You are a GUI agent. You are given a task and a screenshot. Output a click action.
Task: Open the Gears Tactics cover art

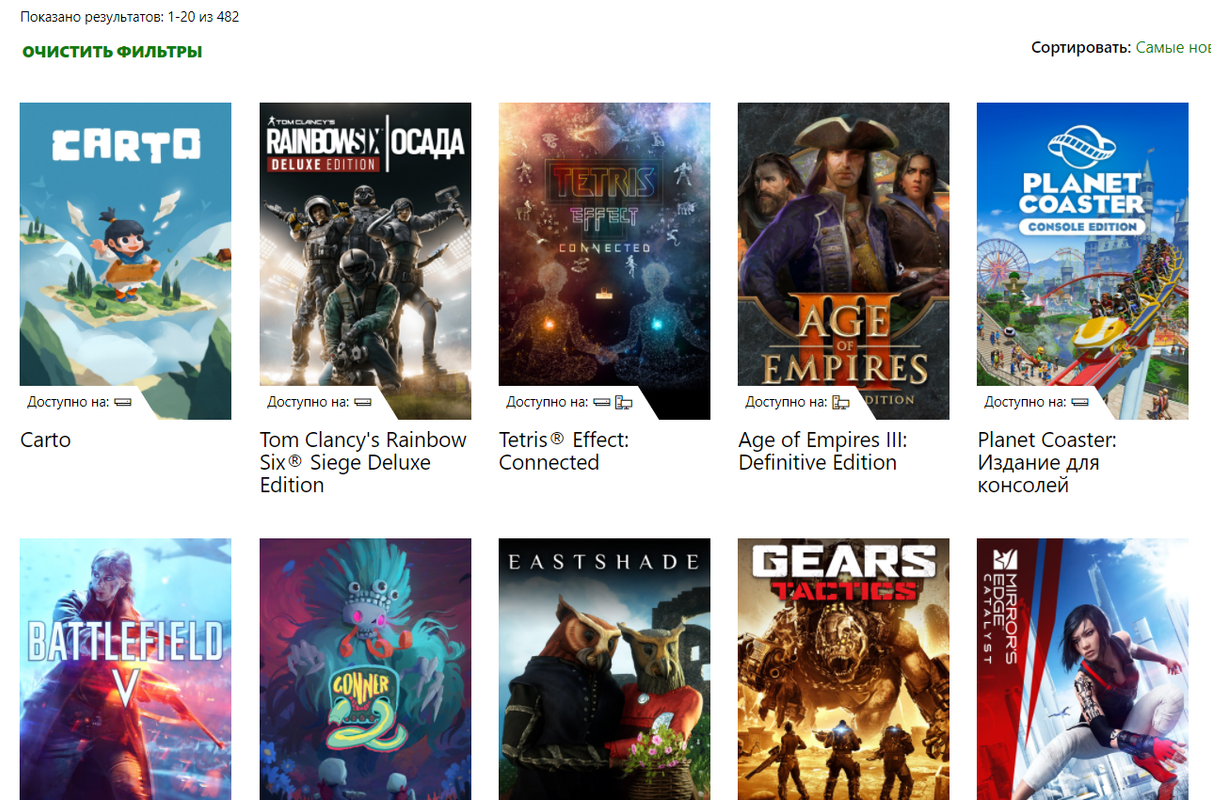click(x=843, y=669)
